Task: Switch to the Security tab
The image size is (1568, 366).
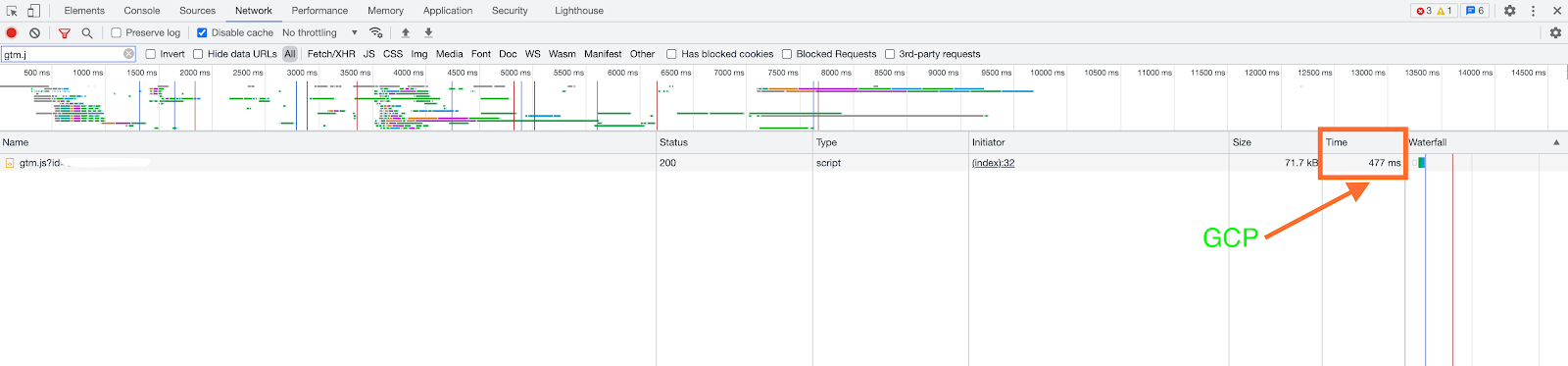Action: click(x=510, y=11)
